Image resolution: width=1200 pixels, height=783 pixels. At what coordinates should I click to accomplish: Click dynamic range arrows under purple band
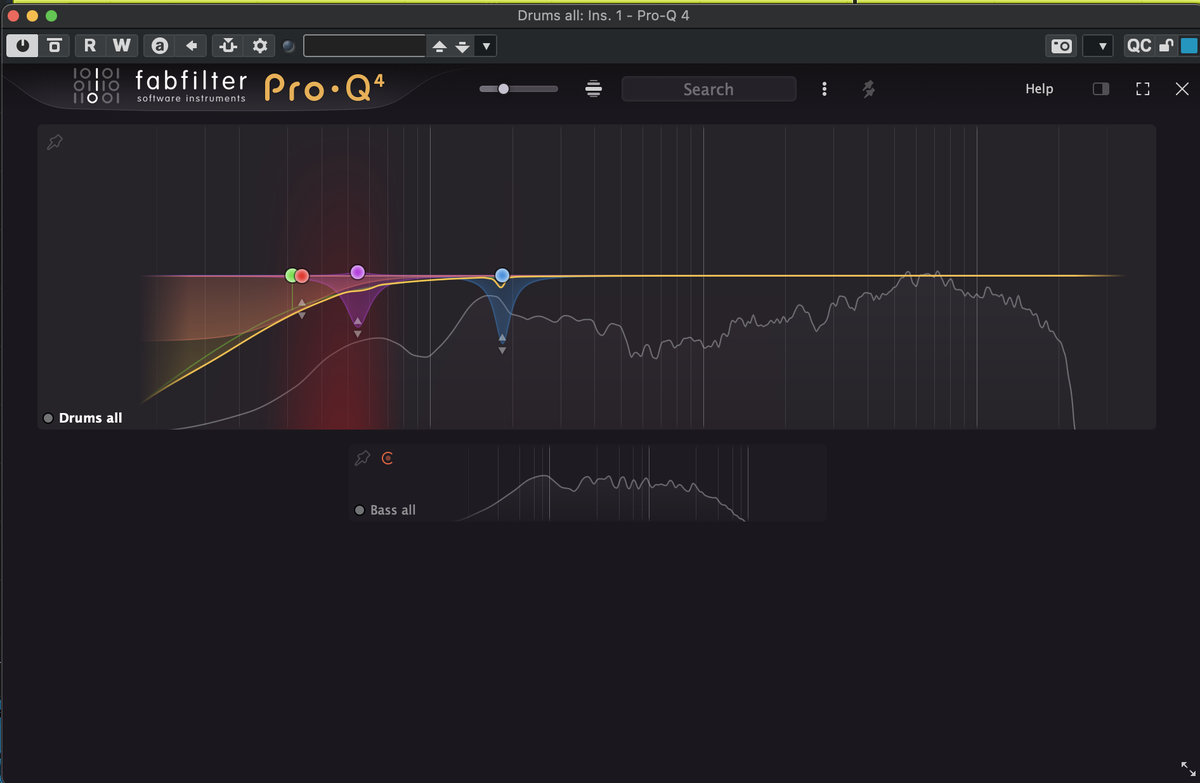click(358, 328)
